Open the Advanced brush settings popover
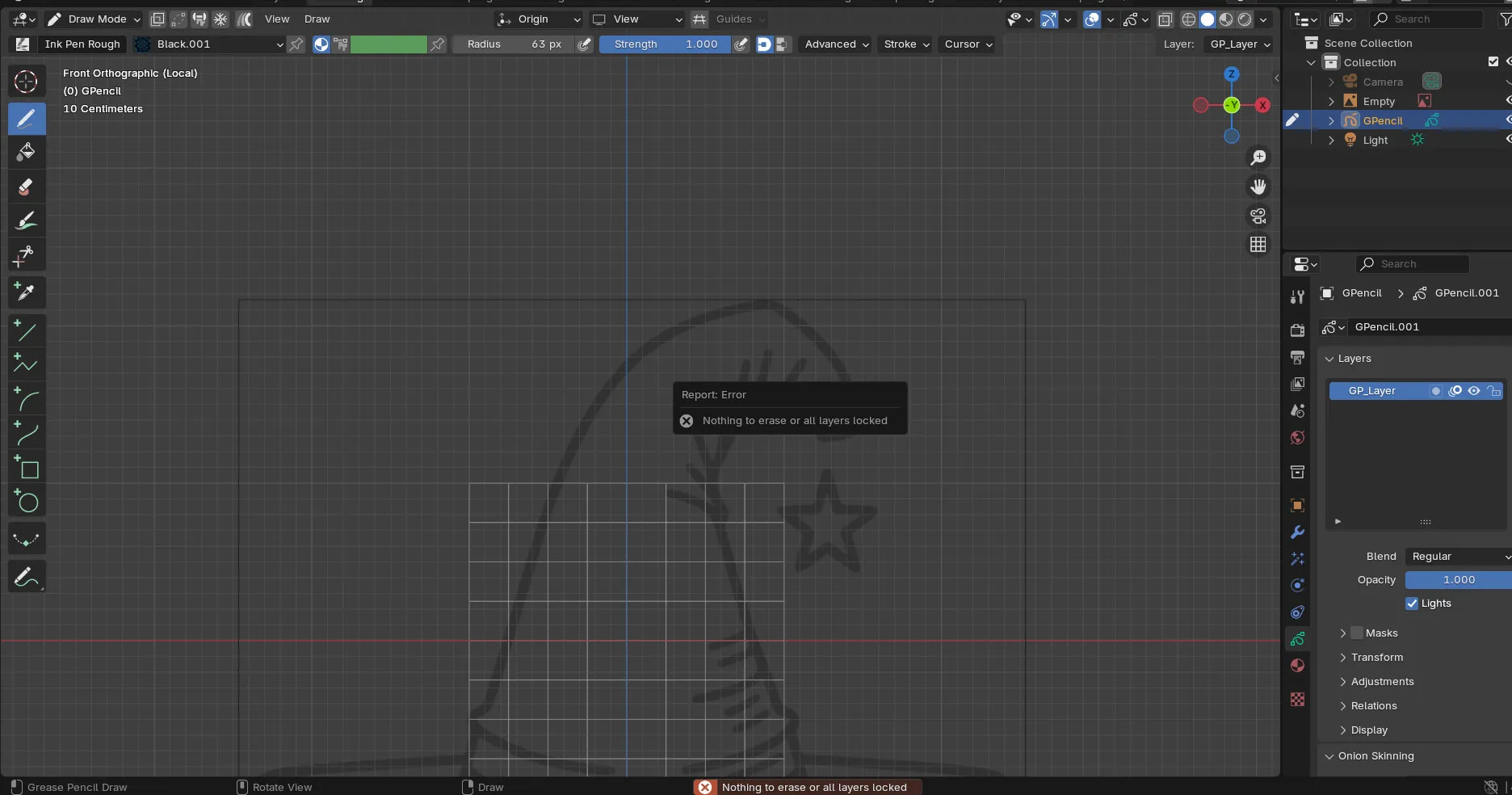This screenshot has height=795, width=1512. pos(837,44)
